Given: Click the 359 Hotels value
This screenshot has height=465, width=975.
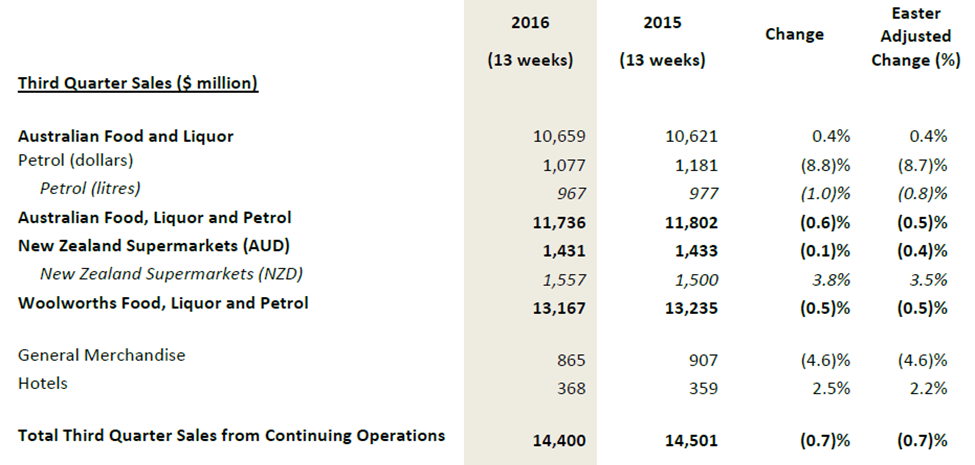Looking at the screenshot, I should (x=703, y=389).
